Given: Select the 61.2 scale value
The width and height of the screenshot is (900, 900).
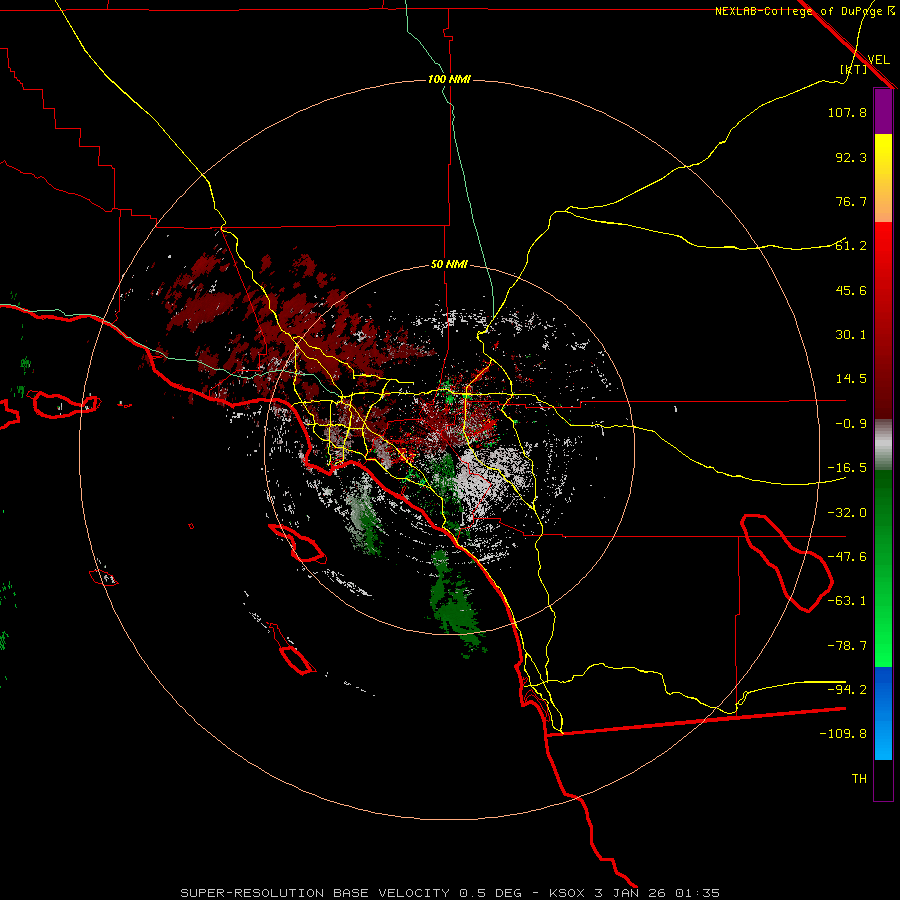Looking at the screenshot, I should [851, 246].
